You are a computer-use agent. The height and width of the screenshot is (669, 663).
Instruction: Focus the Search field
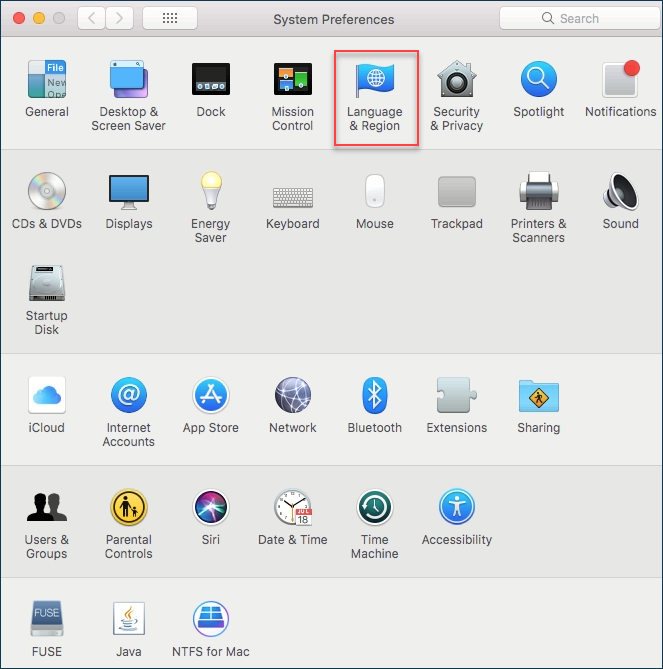[579, 18]
